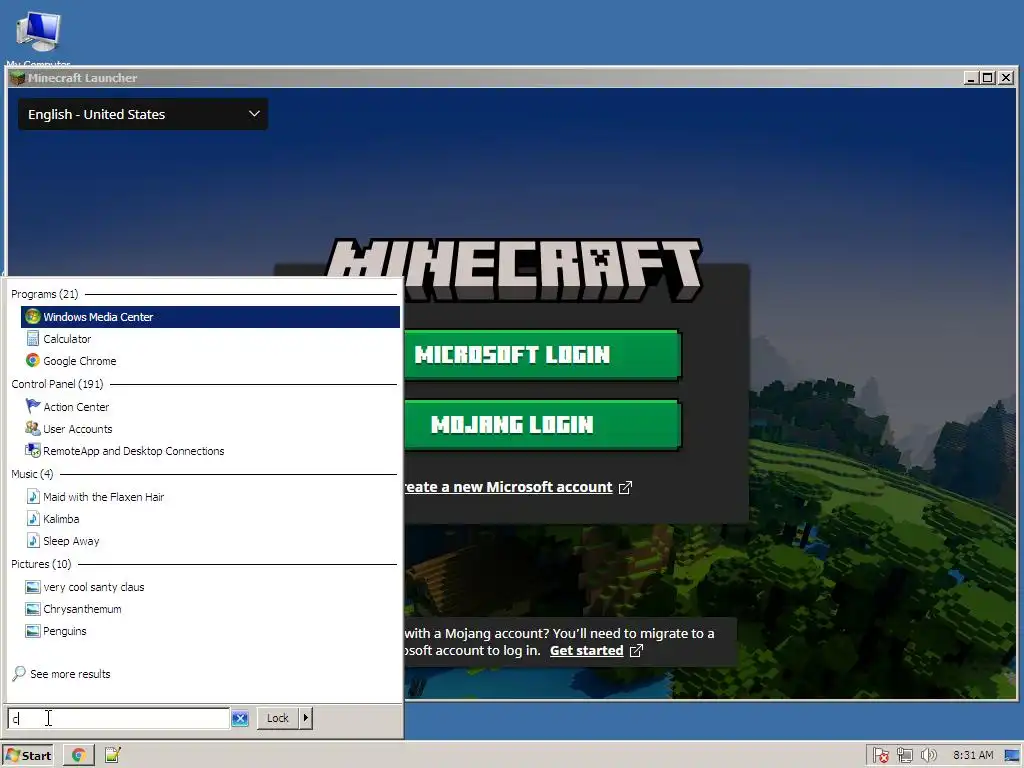Click the music icon beside Maid with the Flaxen Hair
Image resolution: width=1024 pixels, height=768 pixels.
coord(33,496)
